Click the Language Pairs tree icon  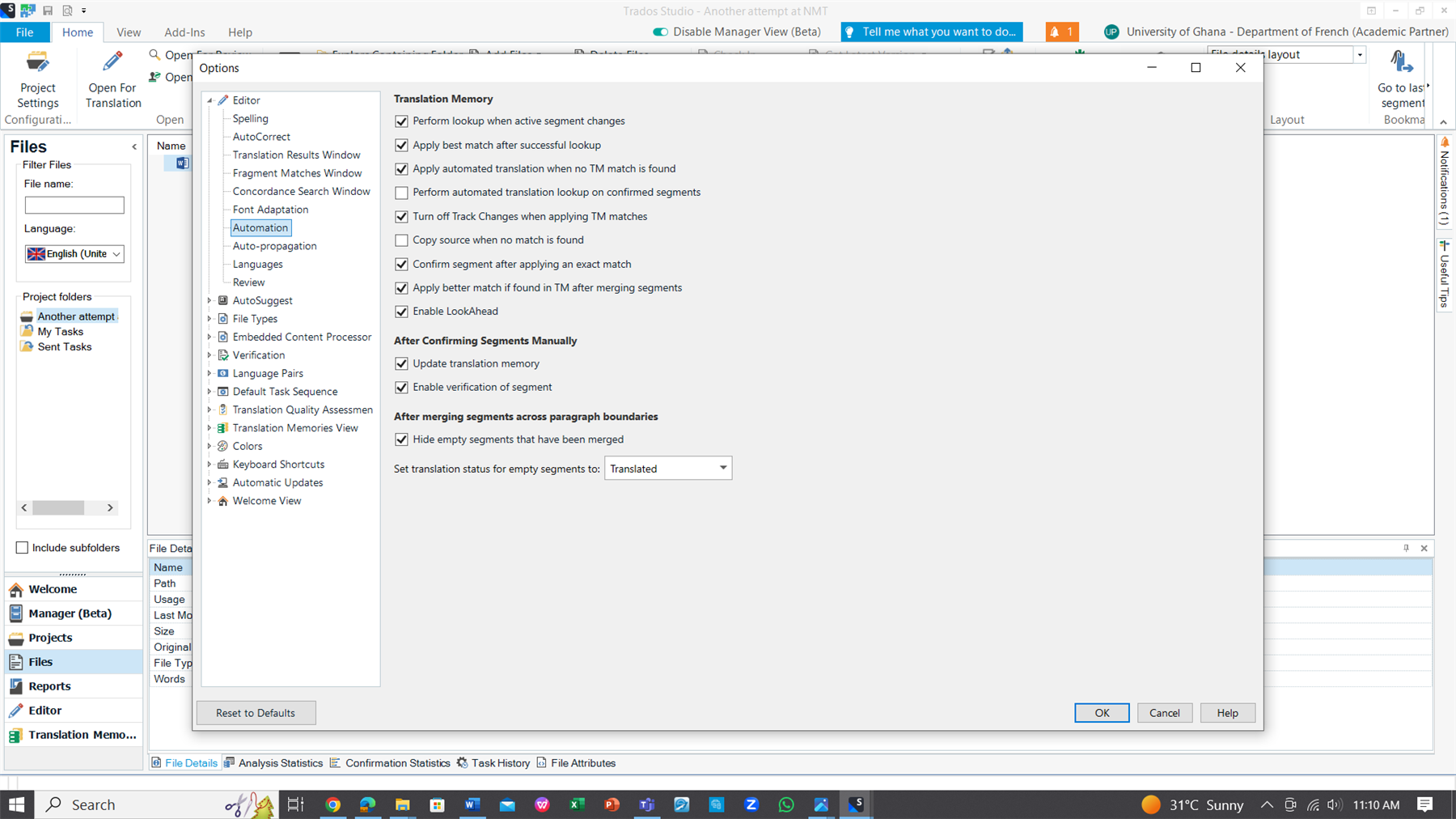223,373
